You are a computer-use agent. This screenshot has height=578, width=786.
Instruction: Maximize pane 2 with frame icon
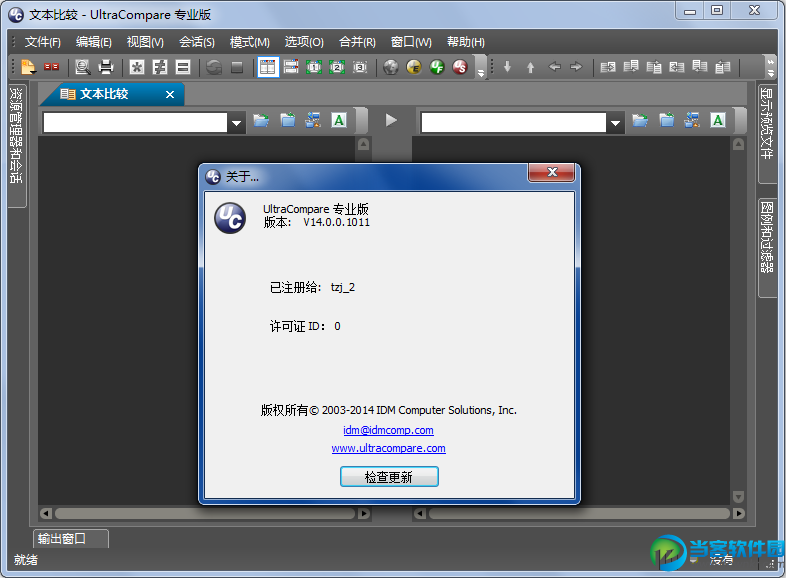pos(337,67)
